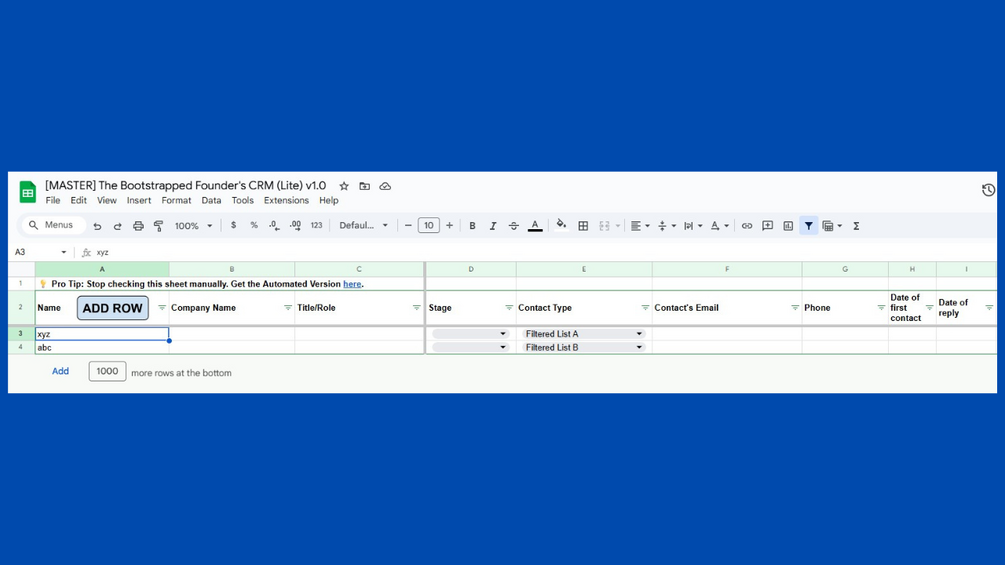
Task: Open Title/Role column filter
Action: (x=417, y=308)
